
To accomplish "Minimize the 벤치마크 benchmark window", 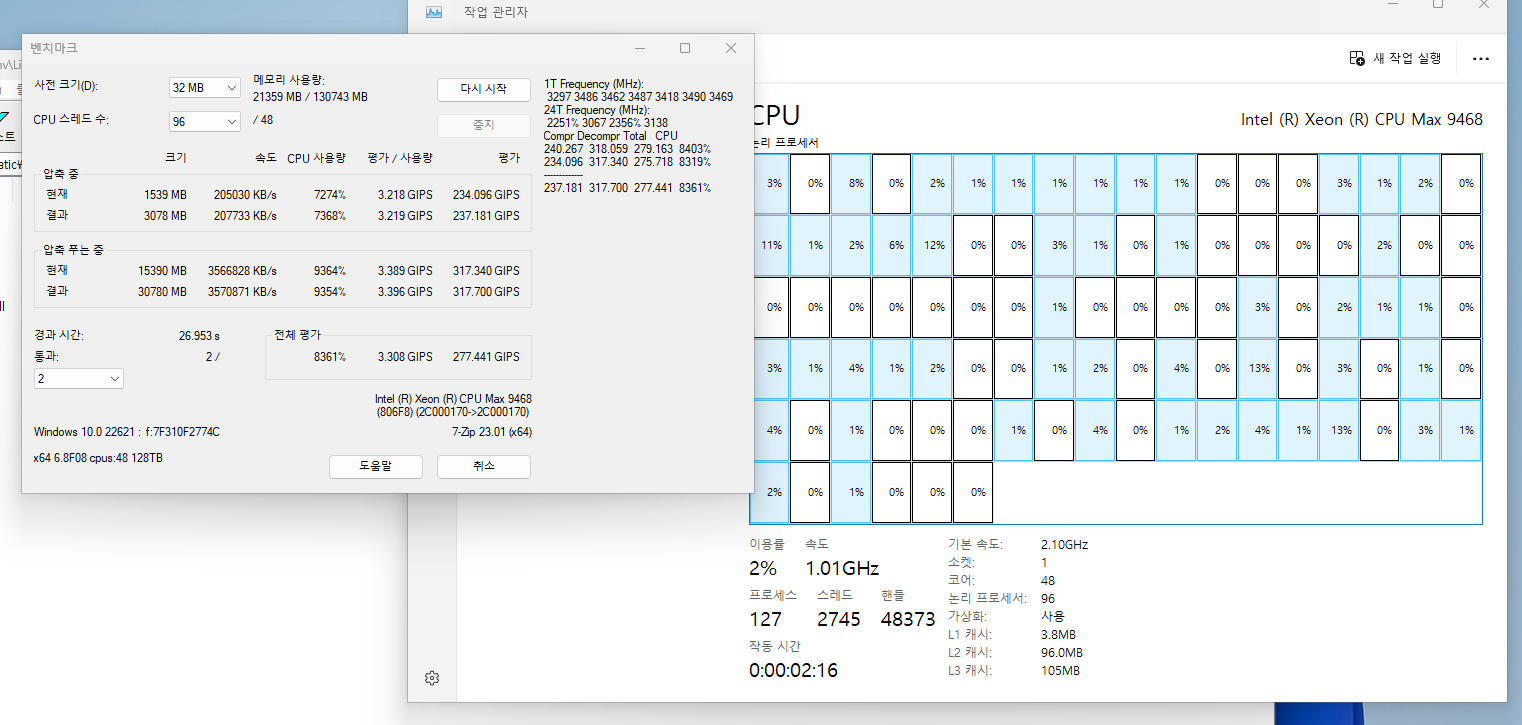I will coord(639,48).
